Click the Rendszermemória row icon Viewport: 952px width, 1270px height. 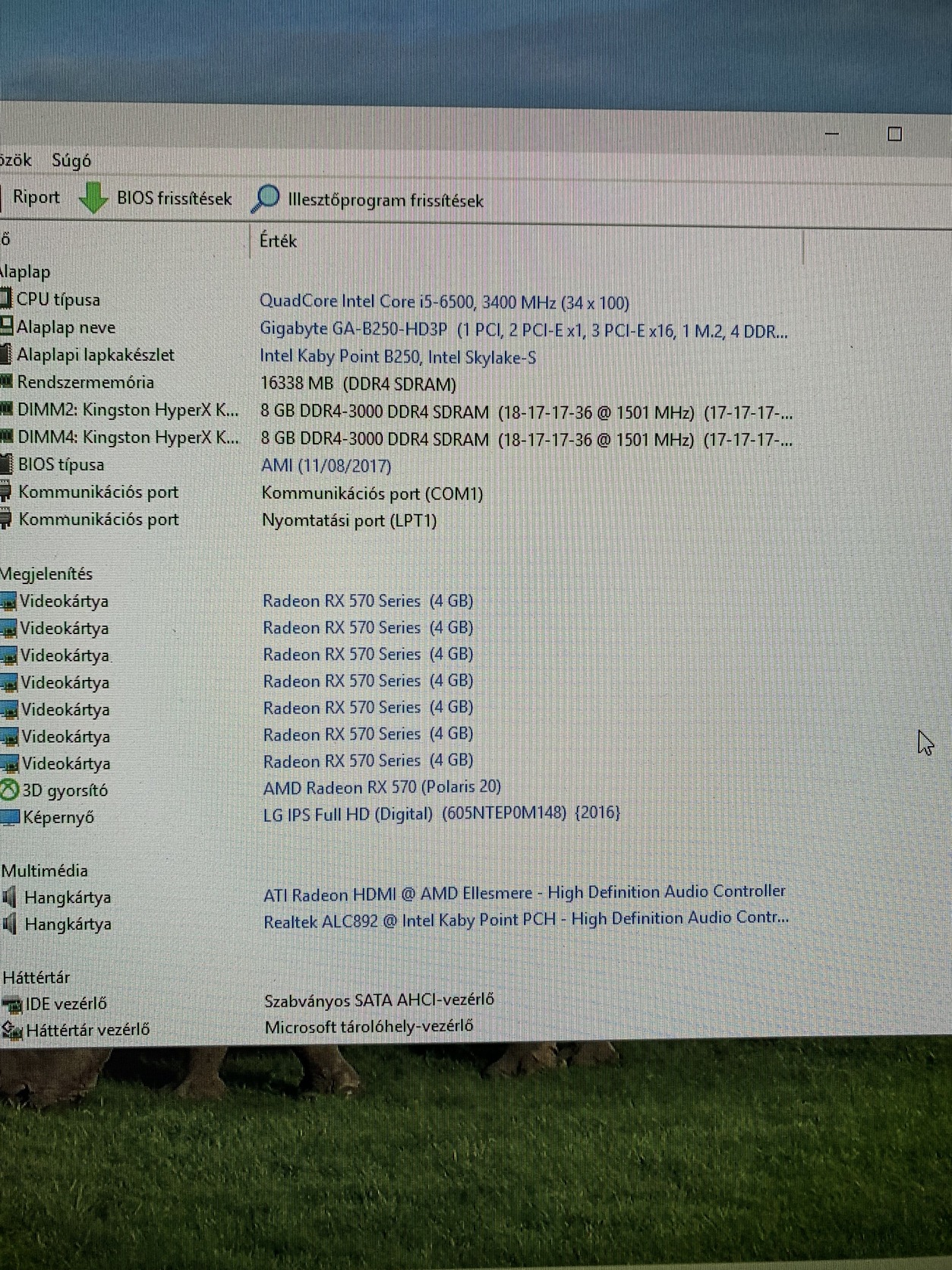[x=6, y=381]
